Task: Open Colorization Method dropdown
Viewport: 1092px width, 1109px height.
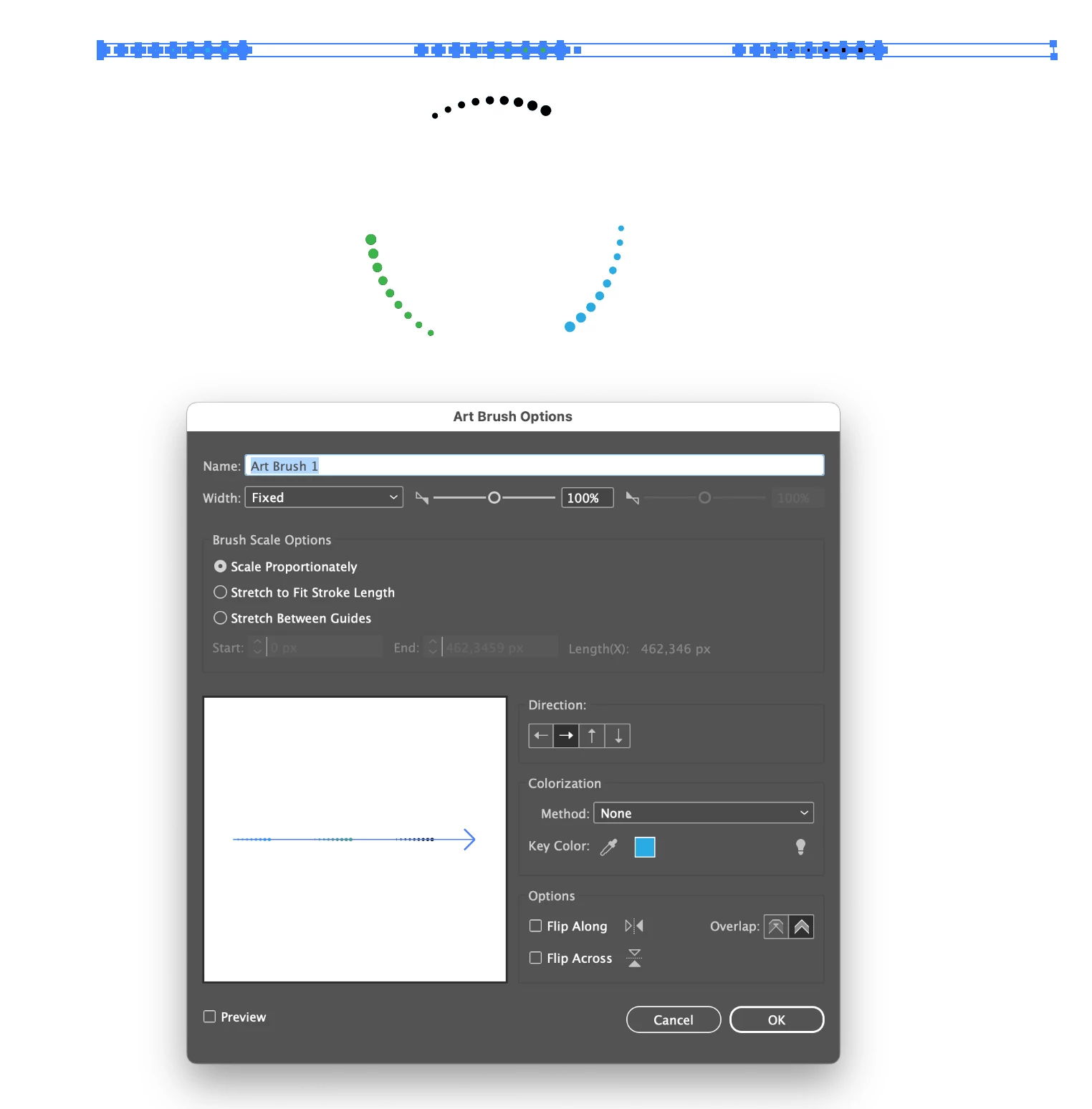Action: 704,813
